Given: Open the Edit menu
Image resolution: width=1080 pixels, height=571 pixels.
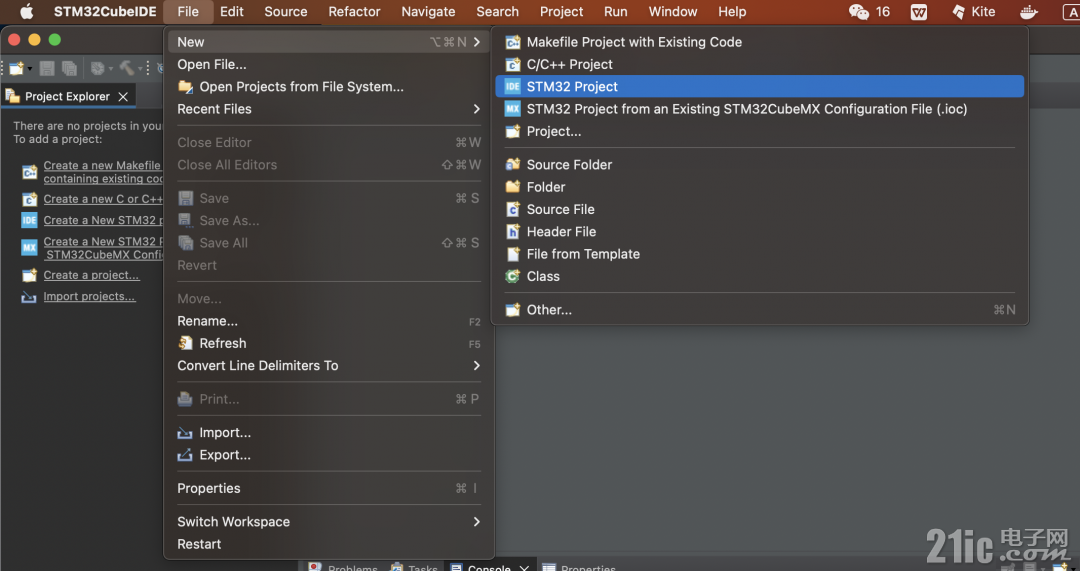Looking at the screenshot, I should click(x=231, y=12).
